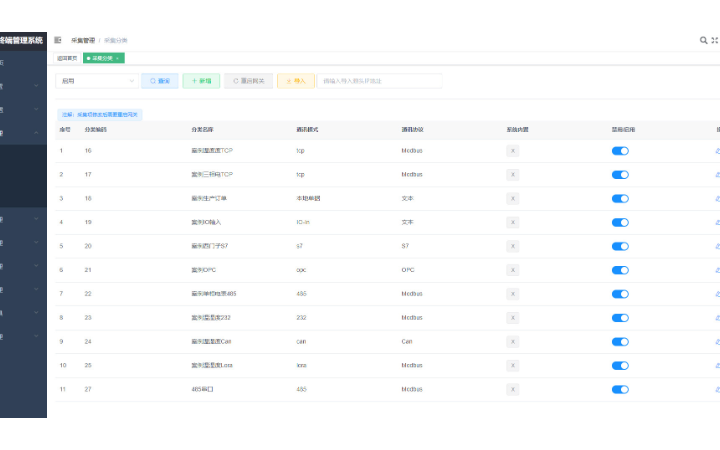Screen dimensions: 720x450
Task: Select the Modbus cell in row code 17
Action: (412, 174)
